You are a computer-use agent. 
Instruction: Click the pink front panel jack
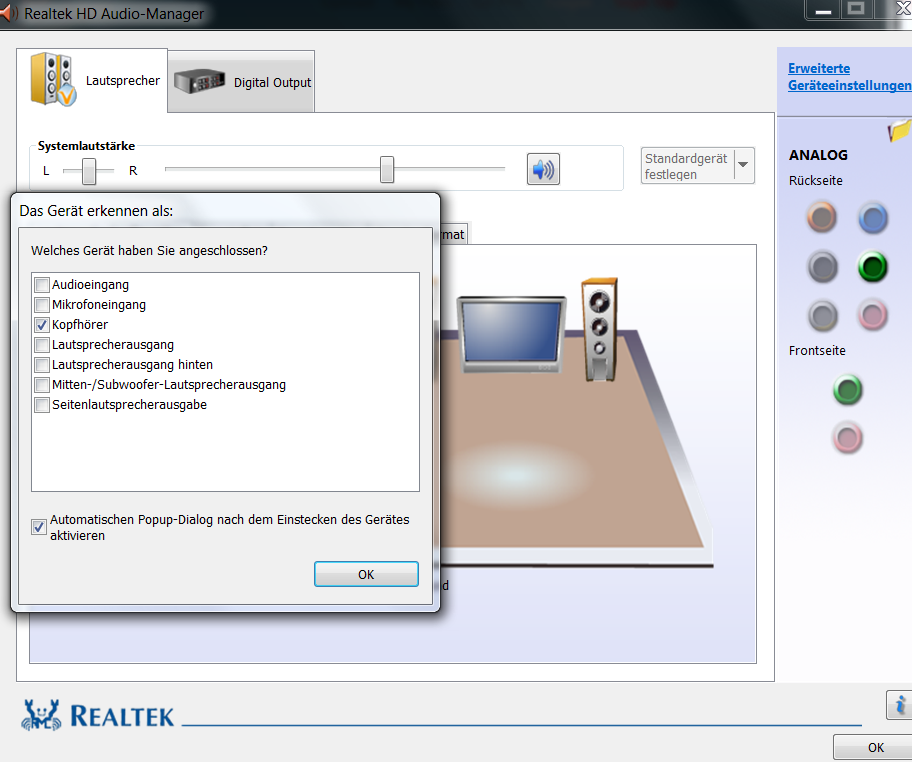click(847, 439)
